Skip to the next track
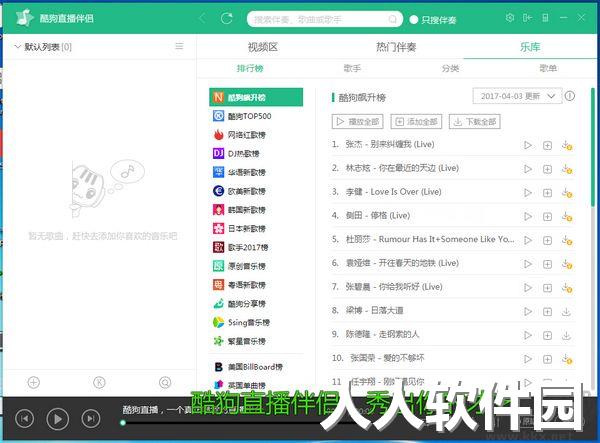Screen dimensions: 600x443 click(91, 419)
